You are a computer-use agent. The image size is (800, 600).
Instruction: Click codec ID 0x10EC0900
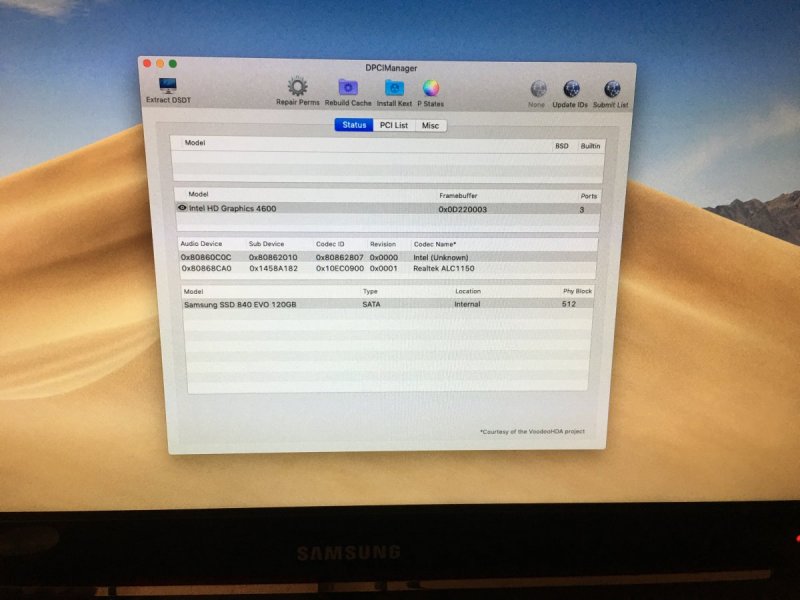(339, 268)
